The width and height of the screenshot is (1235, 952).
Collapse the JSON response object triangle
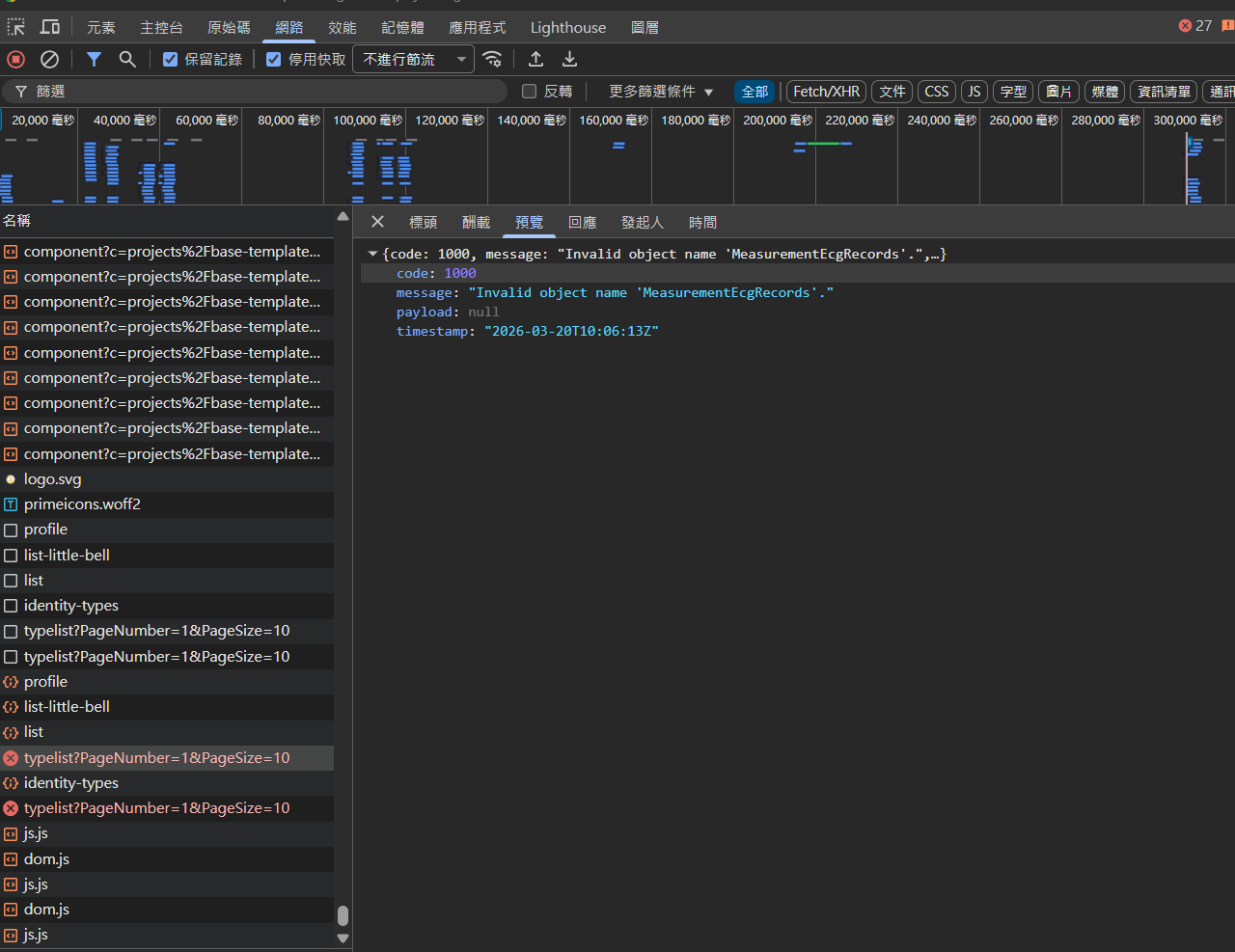point(372,255)
